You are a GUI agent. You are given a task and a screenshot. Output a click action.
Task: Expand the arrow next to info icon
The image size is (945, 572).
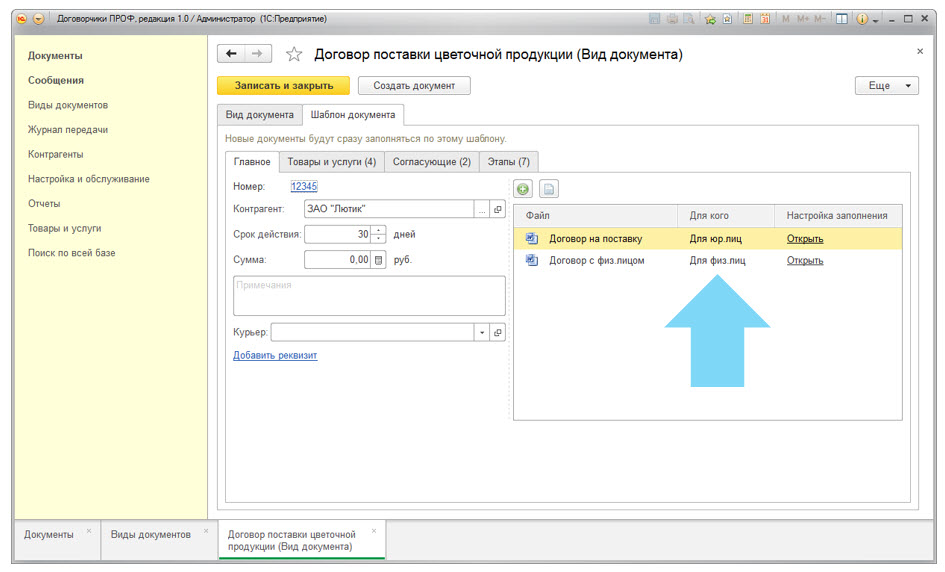pyautogui.click(x=875, y=20)
